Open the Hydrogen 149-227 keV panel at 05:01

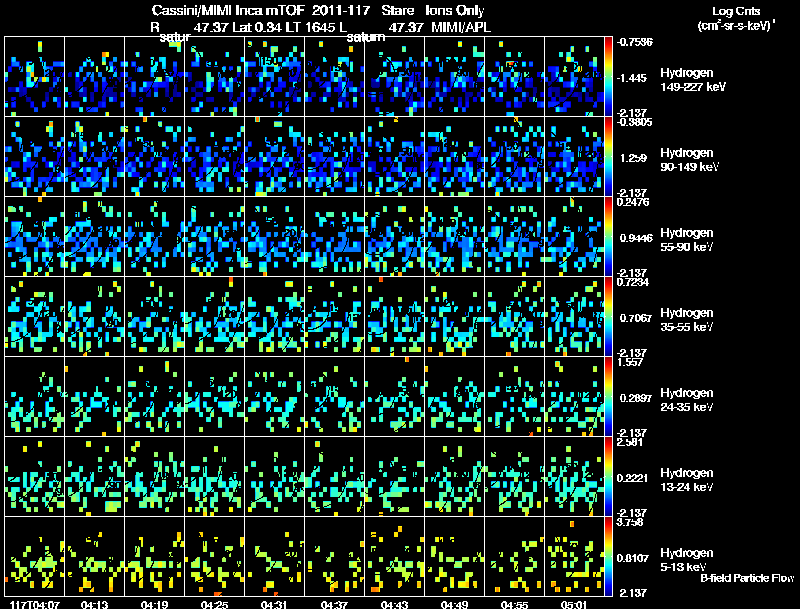point(574,77)
